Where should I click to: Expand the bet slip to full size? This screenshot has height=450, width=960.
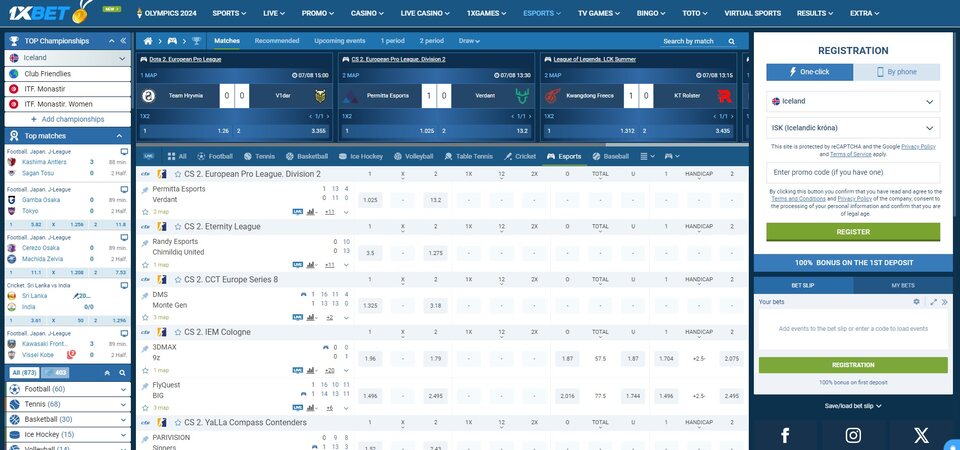[x=934, y=302]
